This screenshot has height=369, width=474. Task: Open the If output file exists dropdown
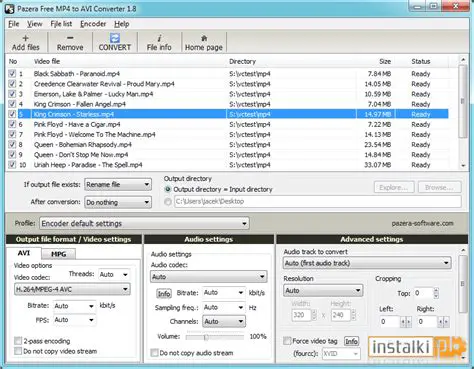click(x=118, y=184)
